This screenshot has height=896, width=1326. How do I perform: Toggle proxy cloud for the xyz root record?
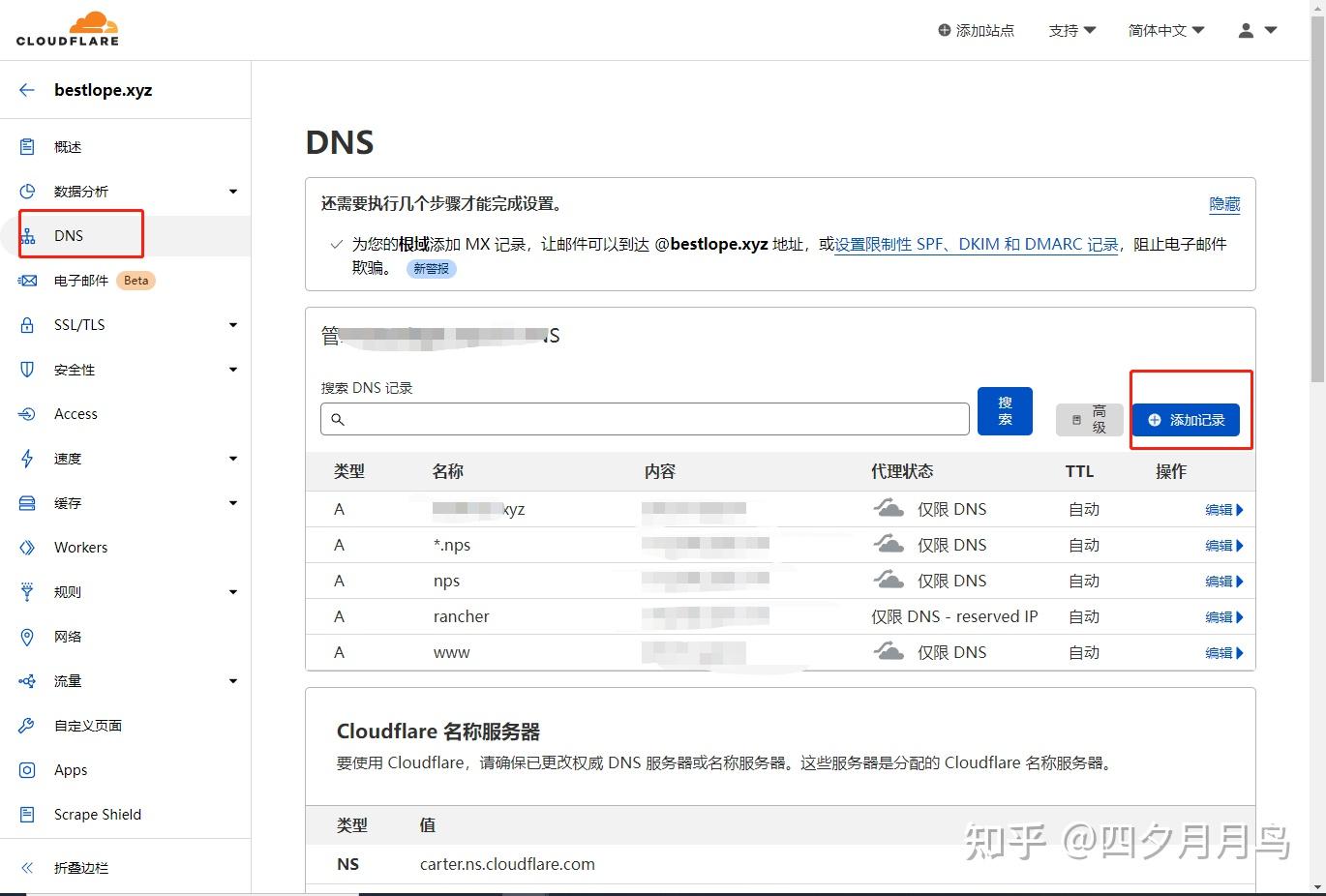[x=889, y=509]
